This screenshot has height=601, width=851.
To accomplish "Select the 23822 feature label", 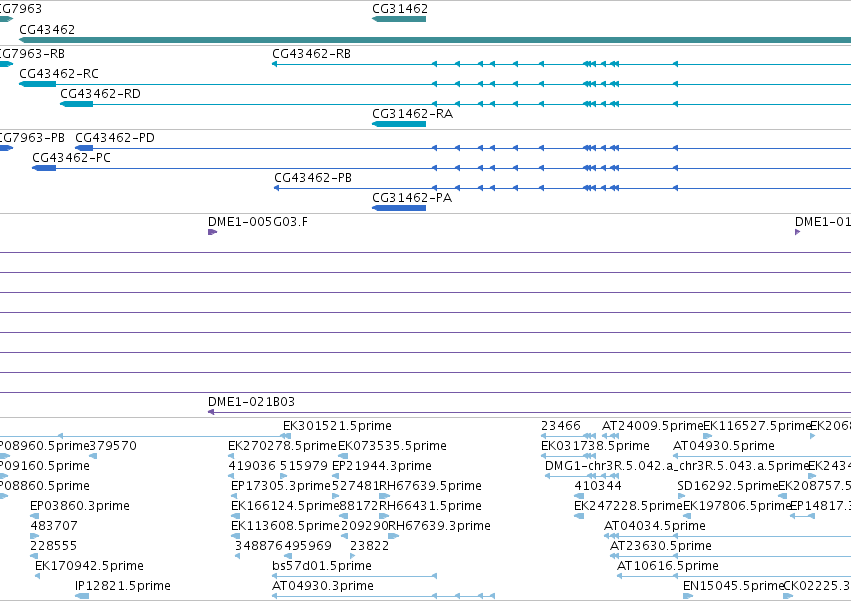I will click(x=370, y=547).
